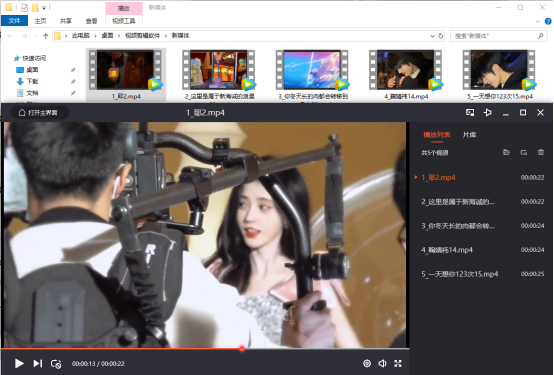This screenshot has width=554, height=375.
Task: Open 视频工具 ribbon tab in Explorer
Action: click(x=124, y=21)
